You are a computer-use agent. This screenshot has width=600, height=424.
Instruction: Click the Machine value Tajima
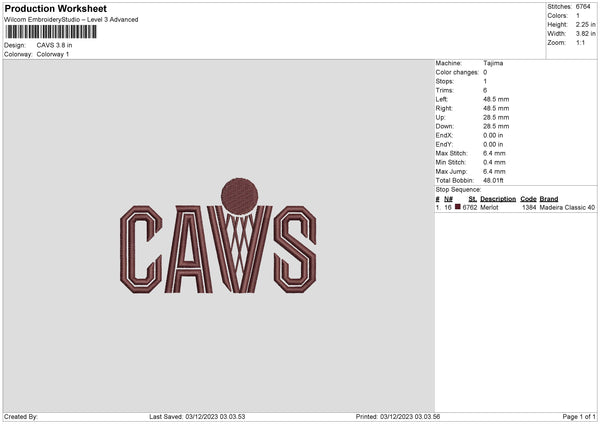point(493,63)
